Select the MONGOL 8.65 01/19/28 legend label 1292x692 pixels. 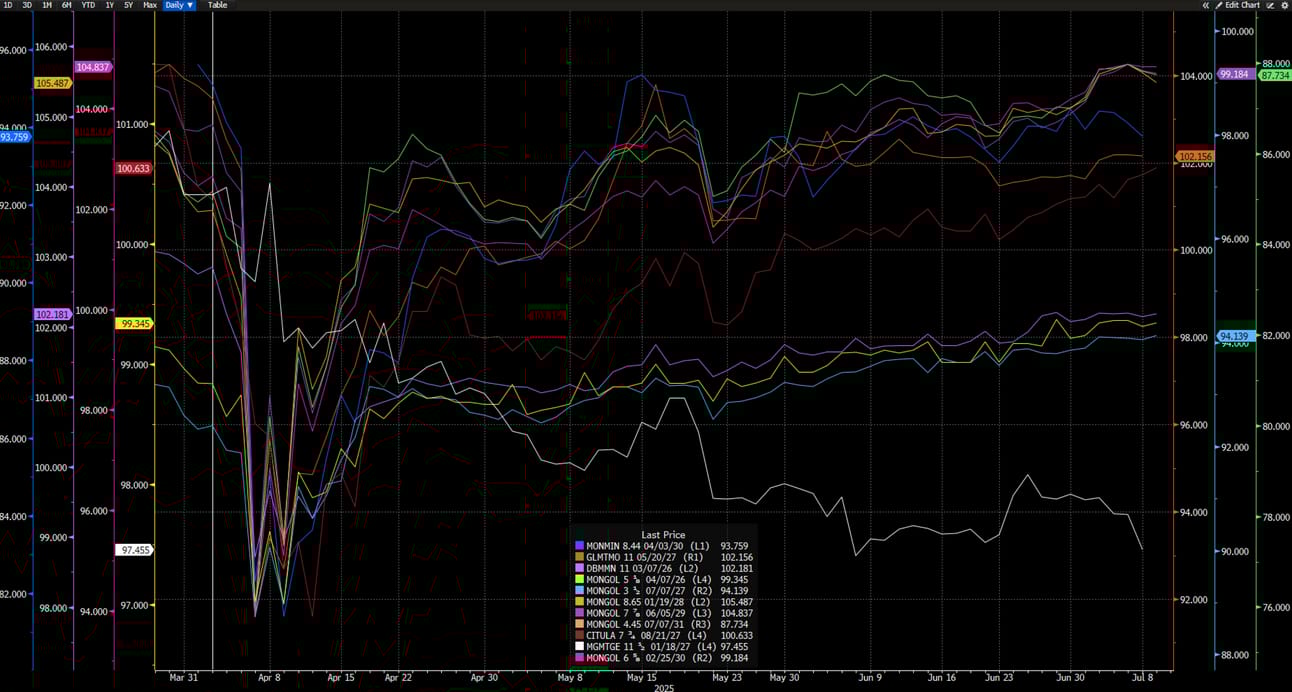tap(638, 602)
